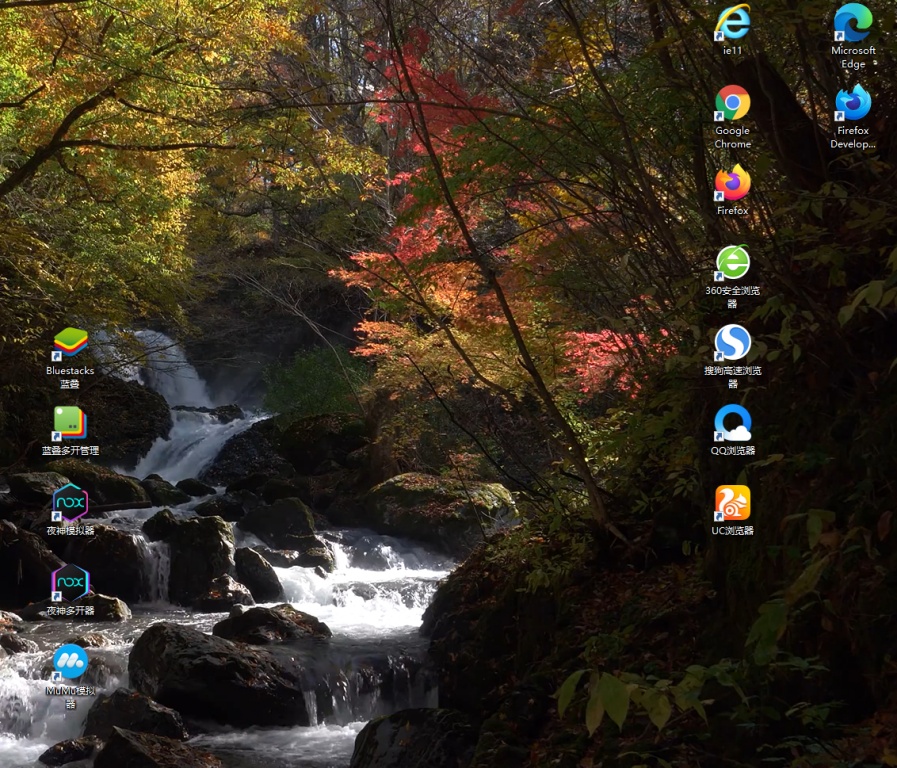The height and width of the screenshot is (768, 897).
Task: Click the MuMu模拟器 blue round icon
Action: 70,662
